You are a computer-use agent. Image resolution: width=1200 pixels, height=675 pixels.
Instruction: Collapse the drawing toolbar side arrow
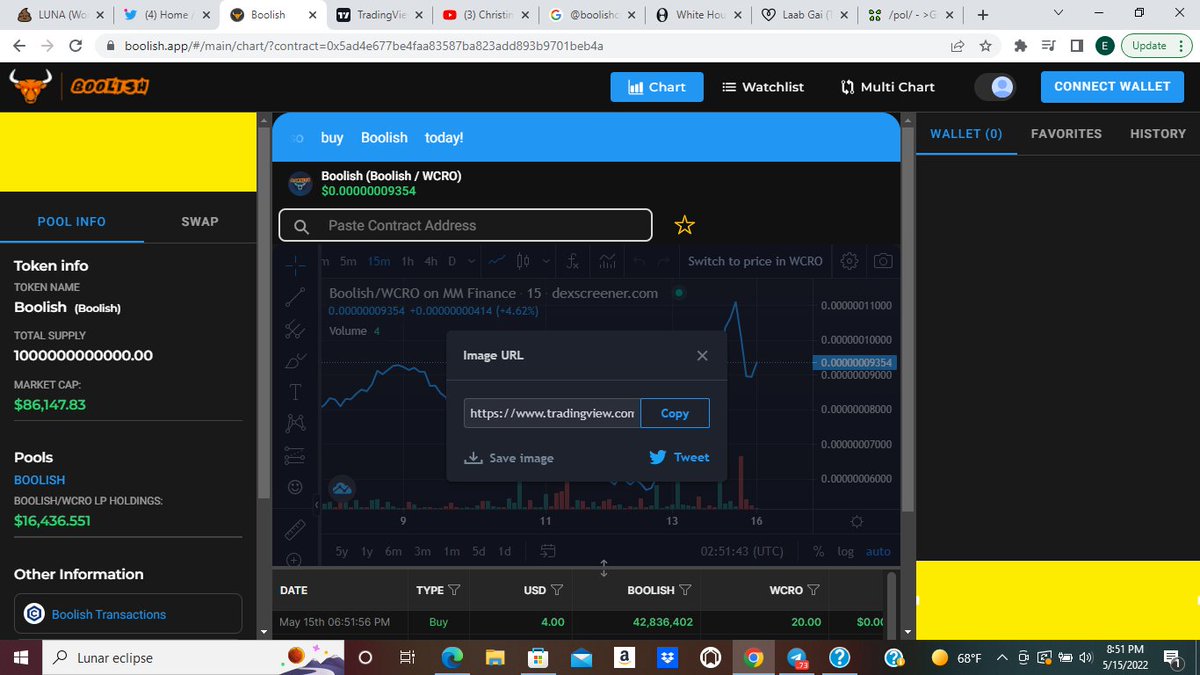[316, 504]
